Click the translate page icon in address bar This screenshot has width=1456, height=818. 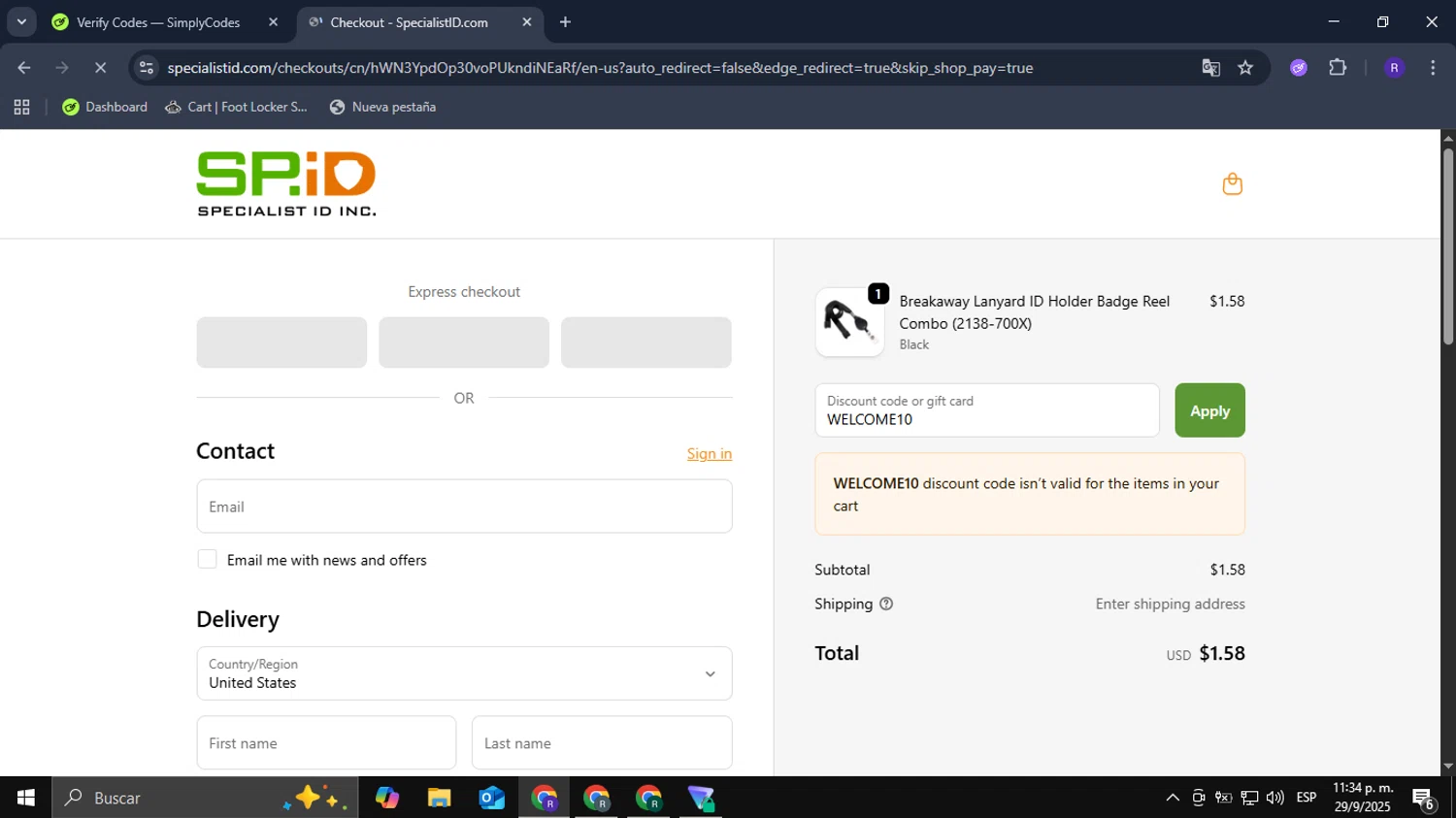tap(1210, 68)
